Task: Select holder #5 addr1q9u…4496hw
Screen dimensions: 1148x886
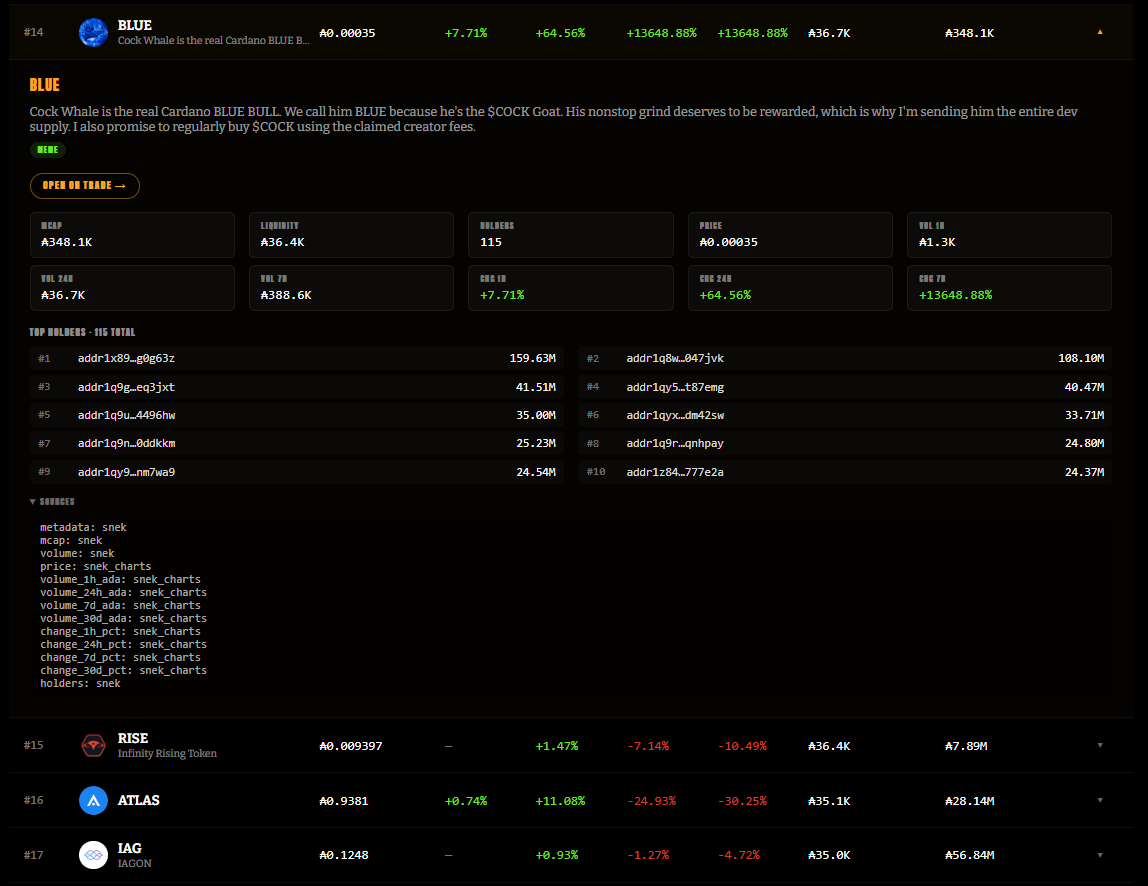Action: pyautogui.click(x=297, y=415)
